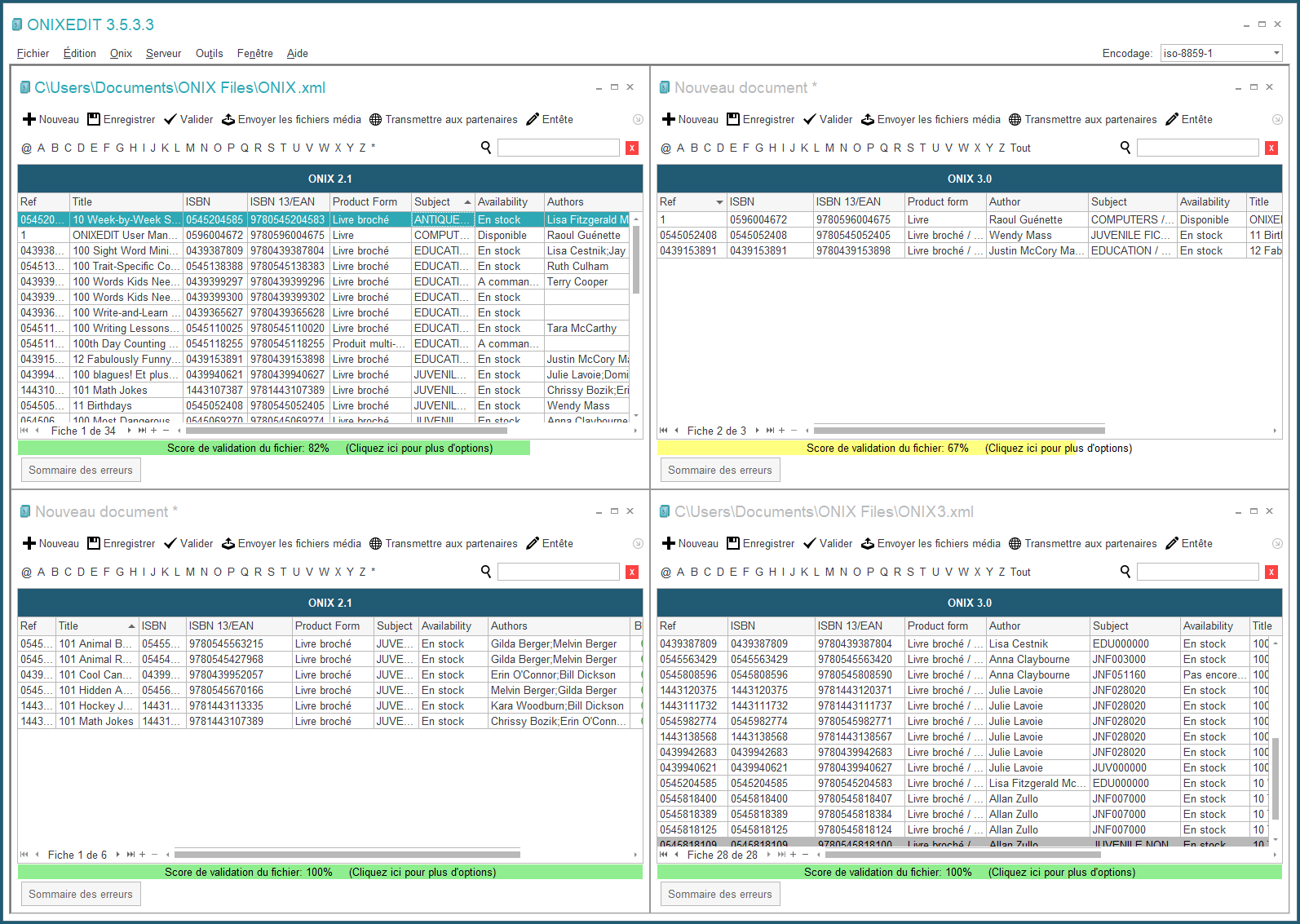Click Envoyer les fichiers média in ONIX.xml window
This screenshot has height=924, width=1300.
[291, 119]
